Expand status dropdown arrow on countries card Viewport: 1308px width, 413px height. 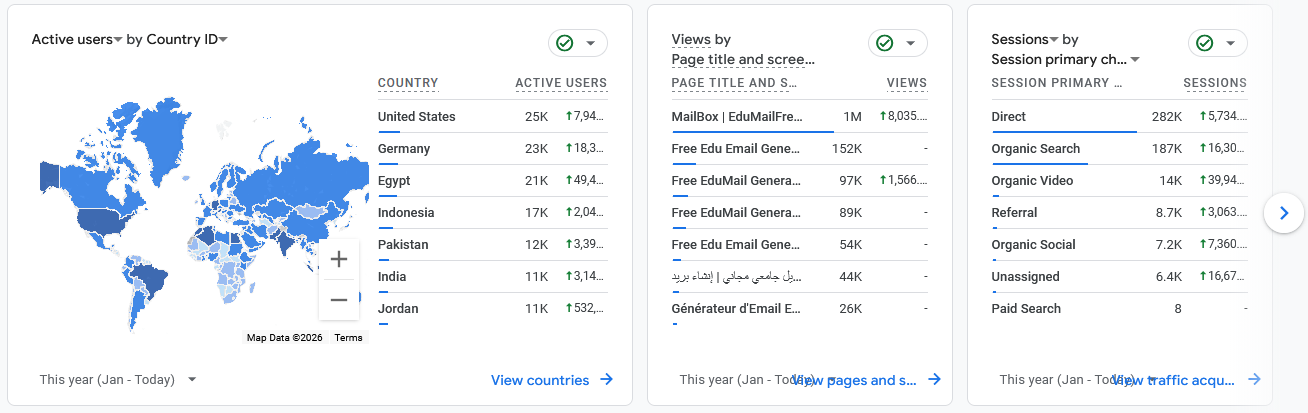591,43
